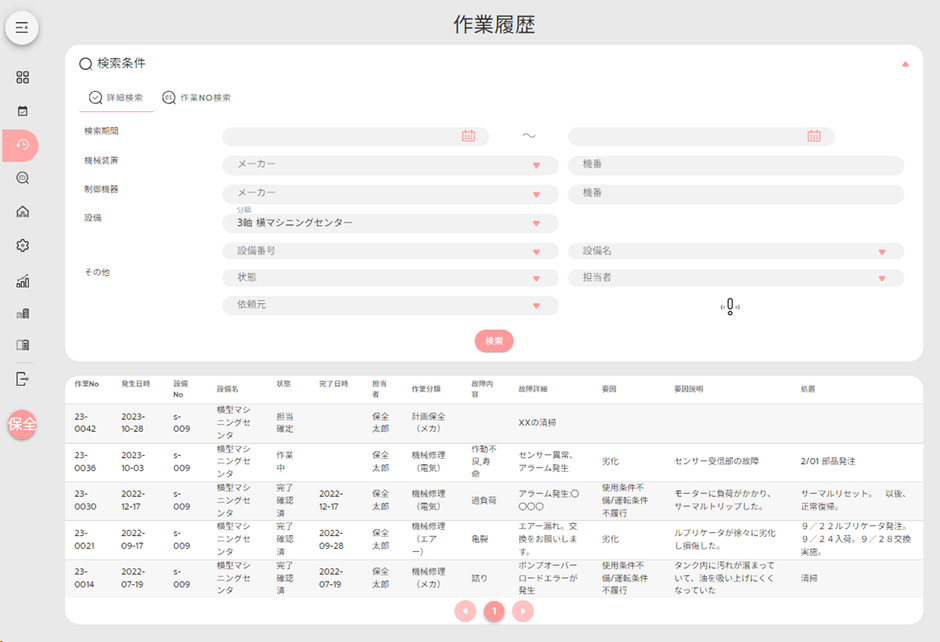
Task: Click the 機械装置 機番 input field
Action: (x=735, y=164)
